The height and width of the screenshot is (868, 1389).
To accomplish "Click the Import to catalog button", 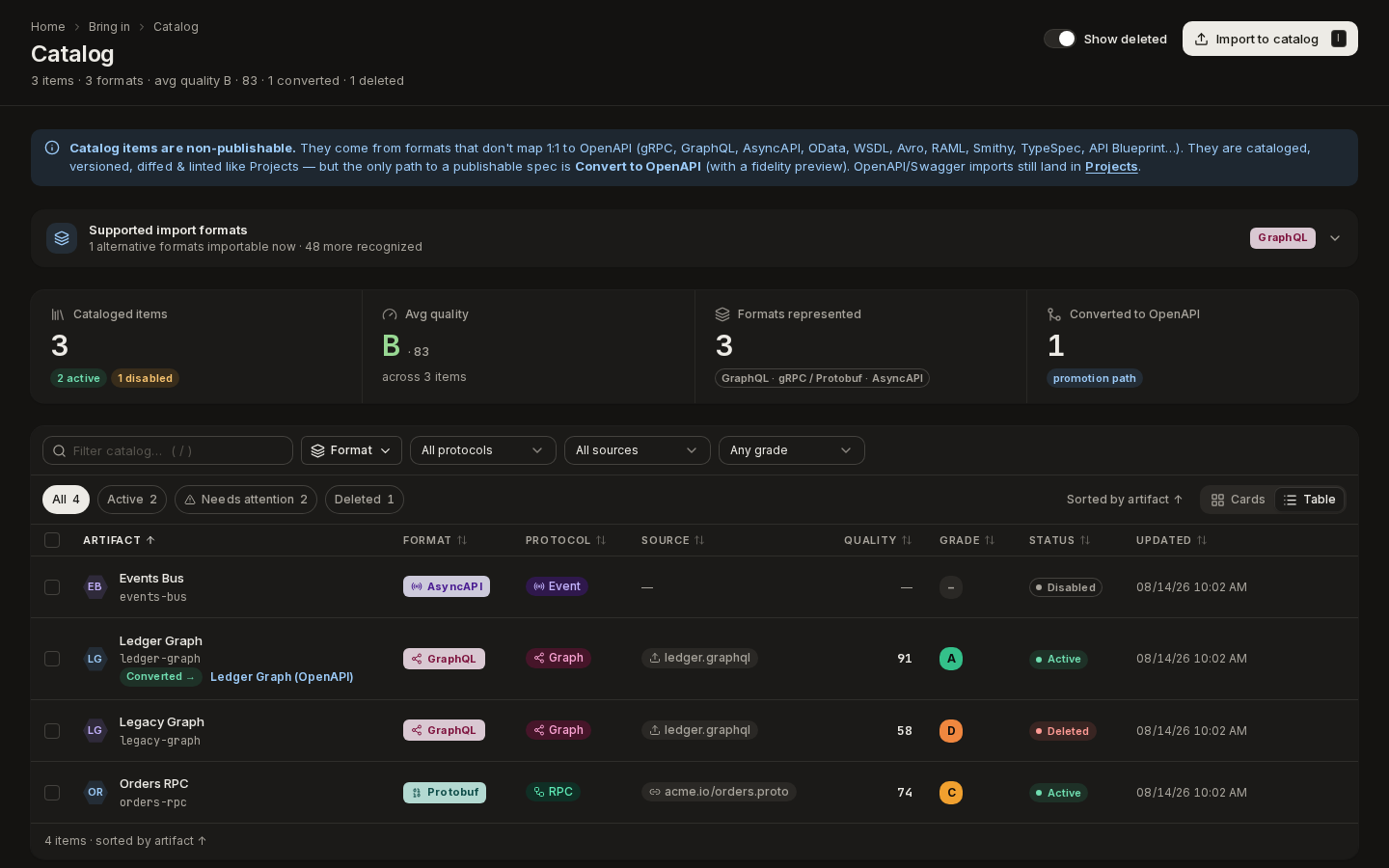I will 1270,39.
